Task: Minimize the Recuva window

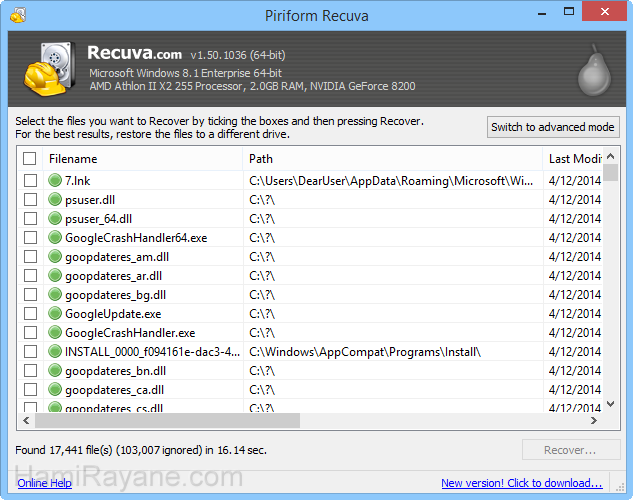Action: click(542, 12)
